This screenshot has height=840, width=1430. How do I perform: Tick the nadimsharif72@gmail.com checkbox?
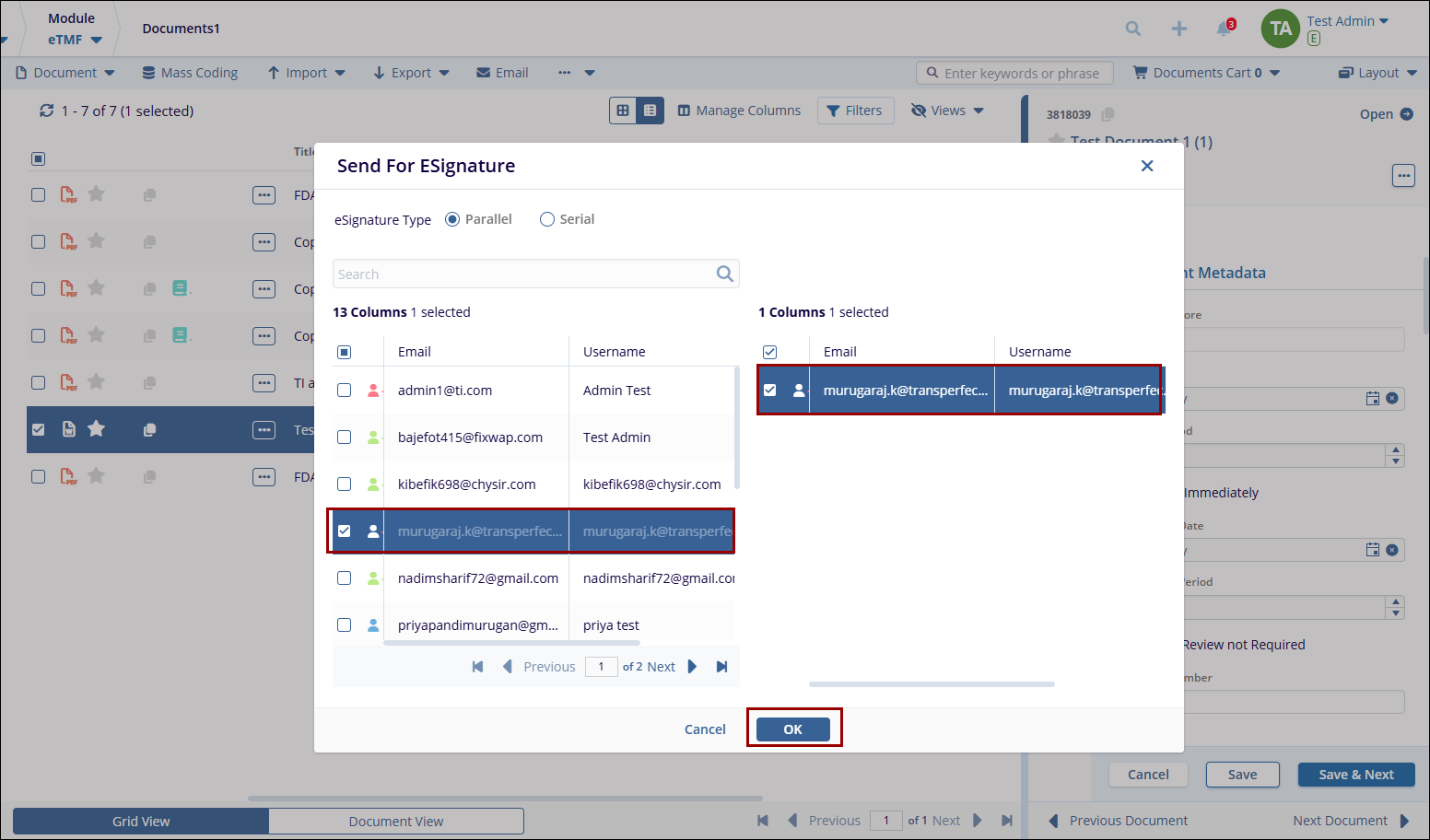click(x=344, y=578)
